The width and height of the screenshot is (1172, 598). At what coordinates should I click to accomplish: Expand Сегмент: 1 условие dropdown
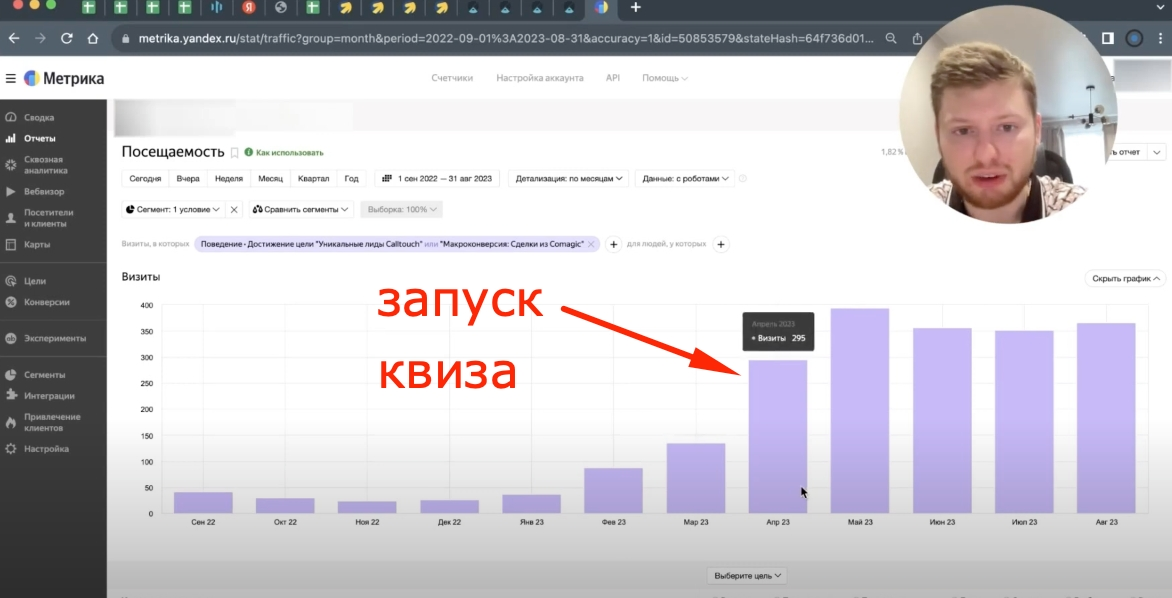coord(173,209)
